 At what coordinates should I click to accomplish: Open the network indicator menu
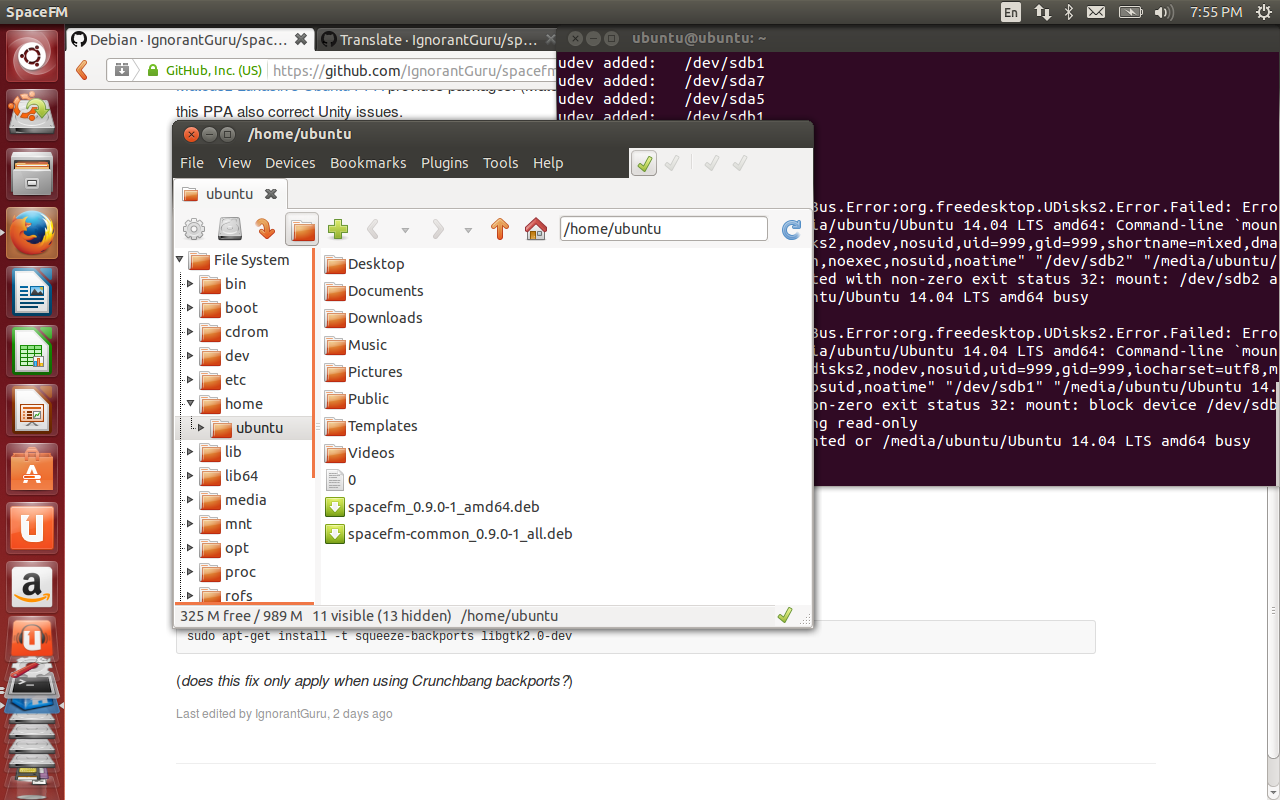coord(1043,12)
